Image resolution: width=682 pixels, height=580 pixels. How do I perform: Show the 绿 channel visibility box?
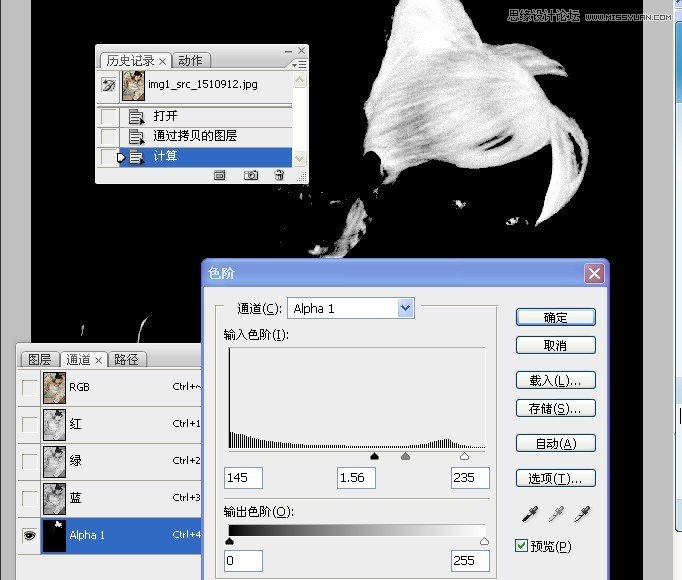(29, 461)
